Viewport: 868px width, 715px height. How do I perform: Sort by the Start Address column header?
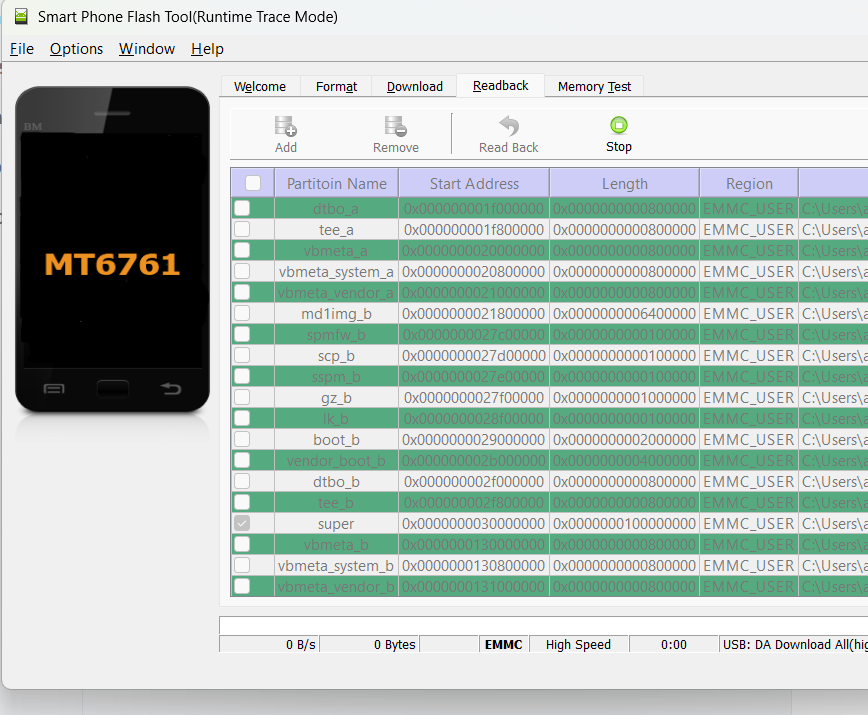(474, 183)
